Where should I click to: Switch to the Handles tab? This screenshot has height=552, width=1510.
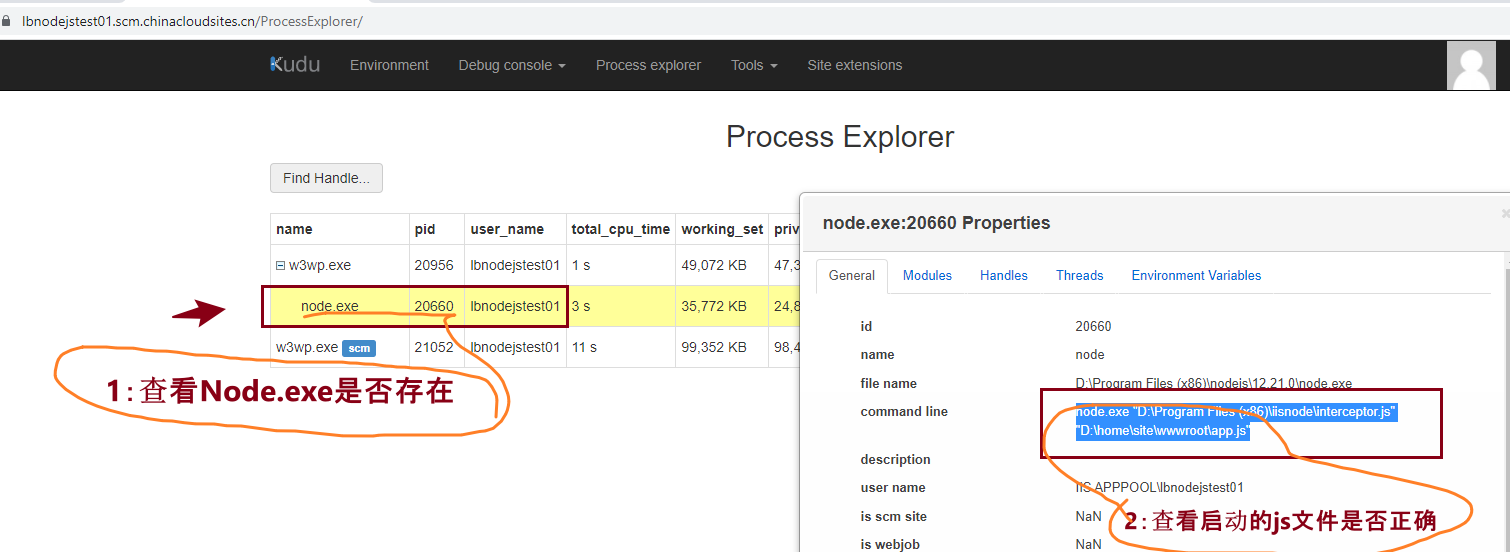[1003, 275]
